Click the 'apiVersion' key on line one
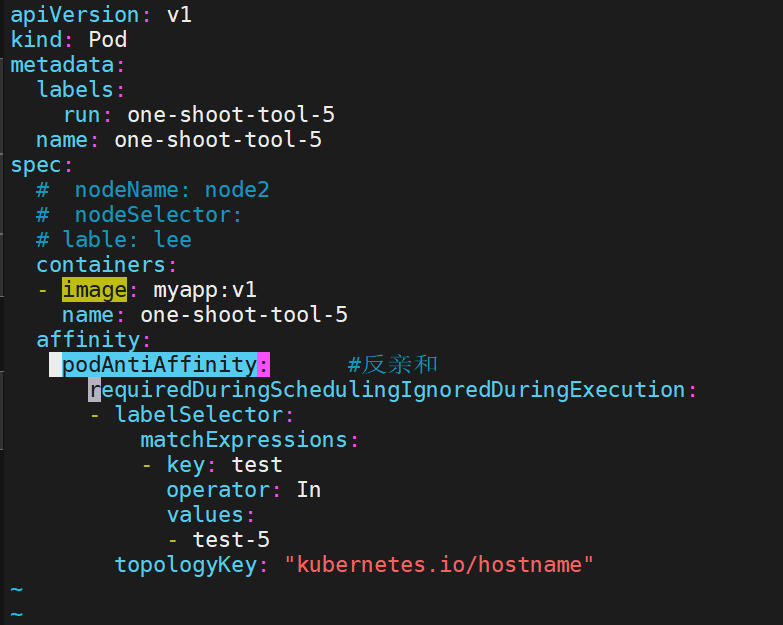The width and height of the screenshot is (783, 625). (x=75, y=14)
